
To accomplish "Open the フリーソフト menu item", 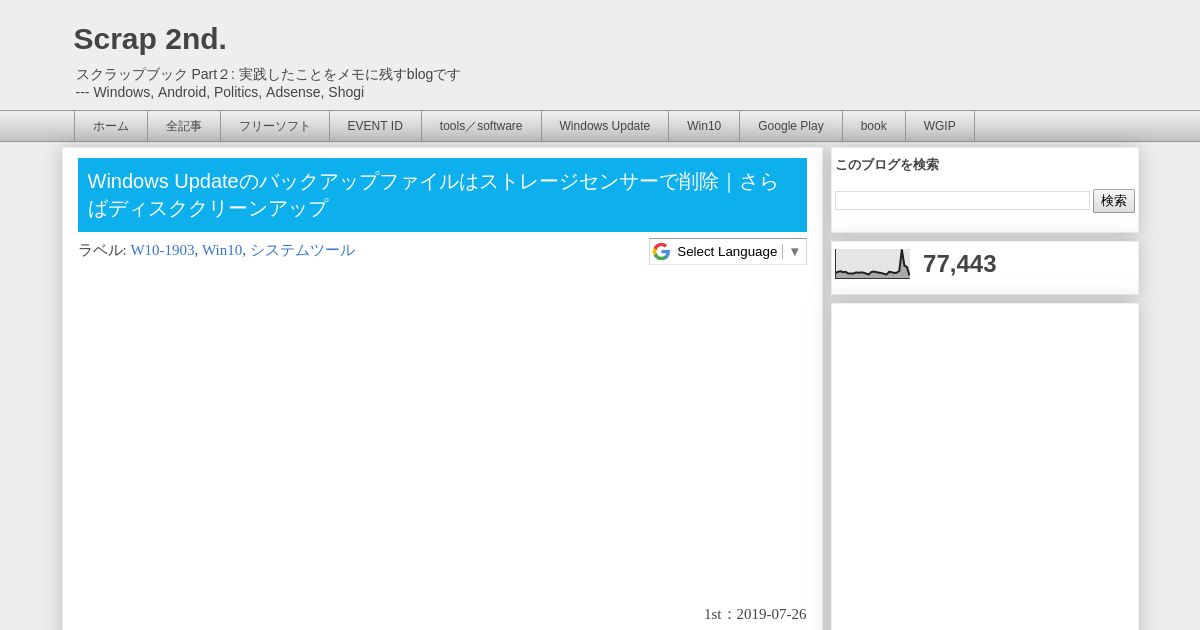I will tap(275, 126).
